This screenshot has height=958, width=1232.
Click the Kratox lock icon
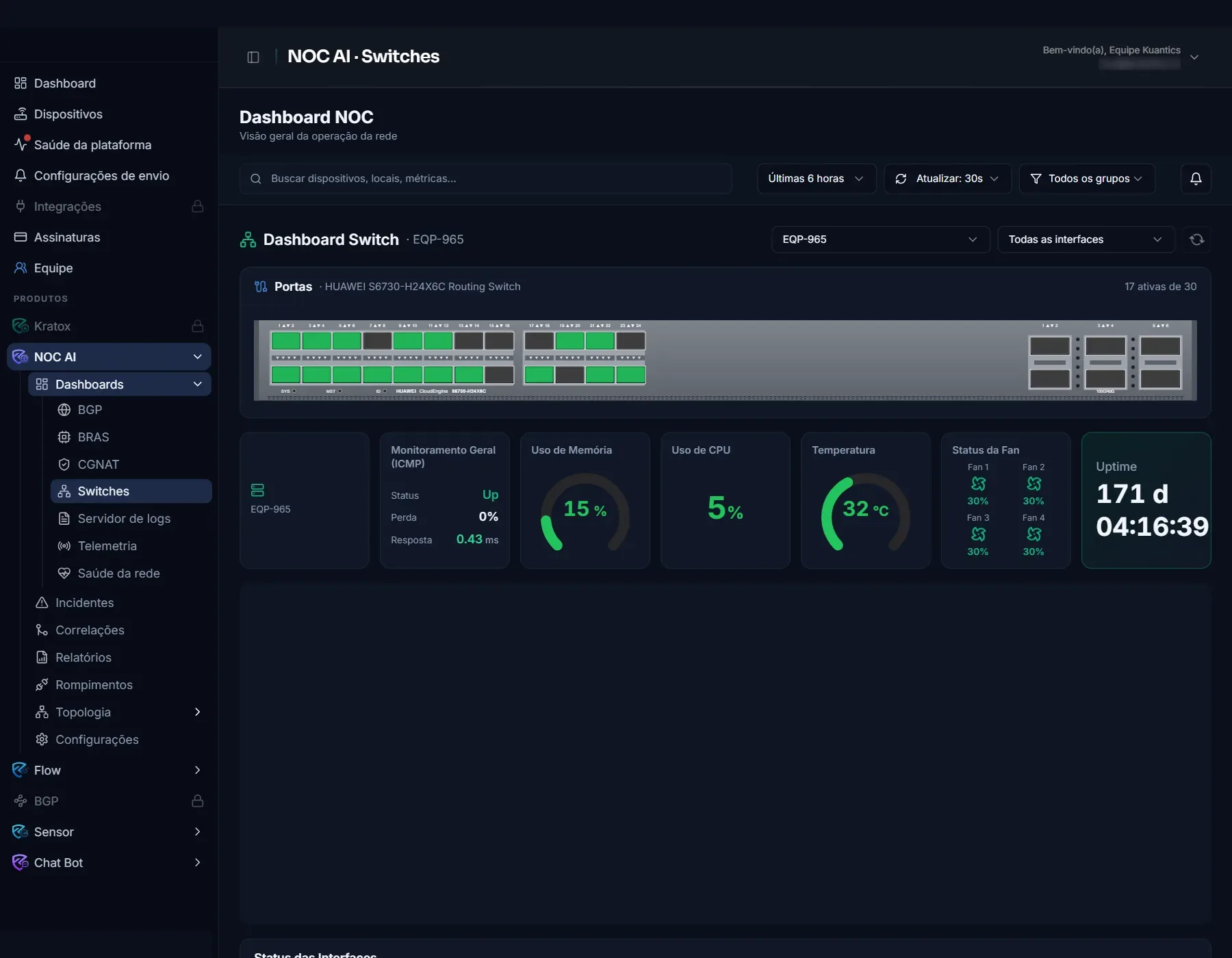click(x=198, y=326)
